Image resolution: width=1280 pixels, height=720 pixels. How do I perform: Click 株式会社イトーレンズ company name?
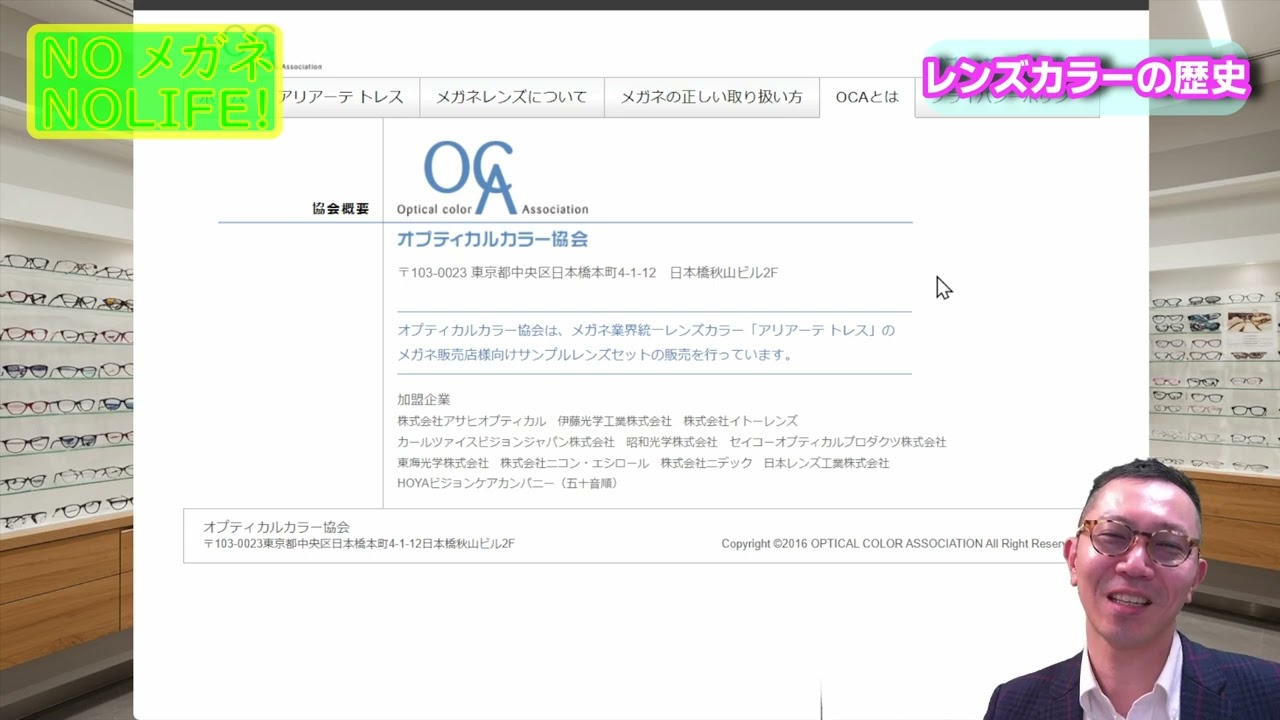pyautogui.click(x=741, y=421)
